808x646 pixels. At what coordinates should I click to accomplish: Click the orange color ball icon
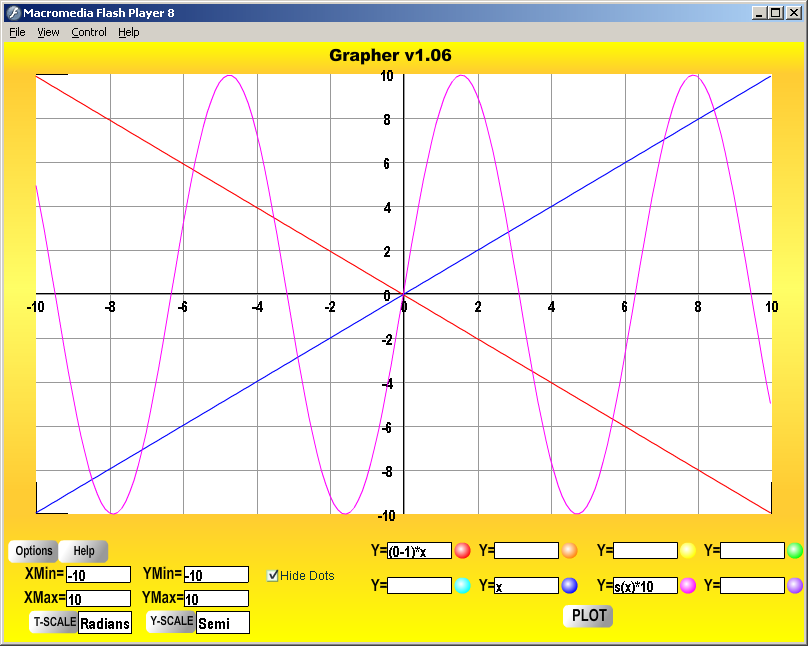[x=570, y=550]
